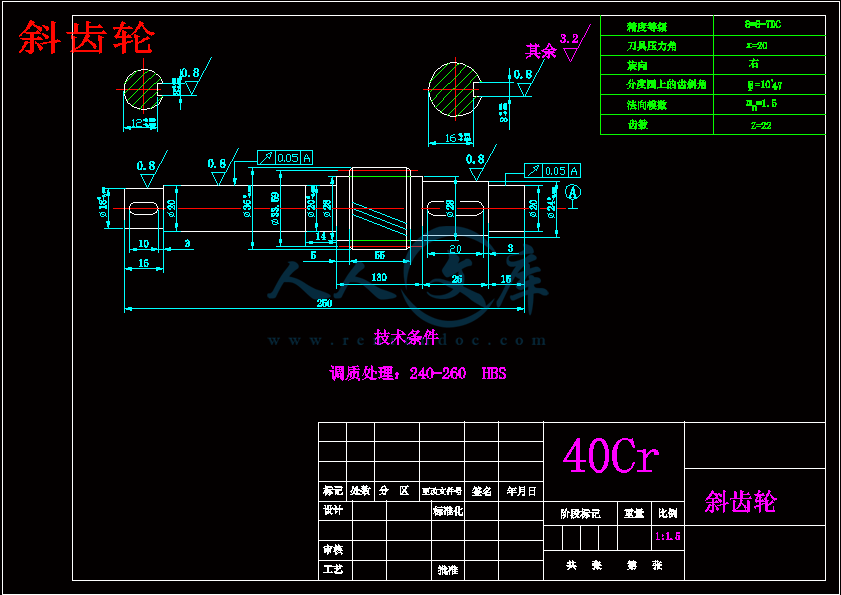The image size is (841, 595).
Task: Select the 标准化 title block cell
Action: click(x=448, y=511)
